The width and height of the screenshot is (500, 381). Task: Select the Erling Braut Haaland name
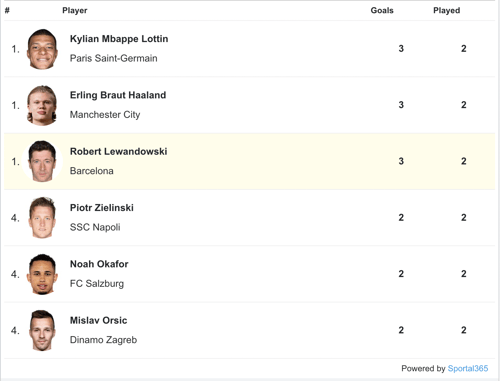pyautogui.click(x=118, y=95)
